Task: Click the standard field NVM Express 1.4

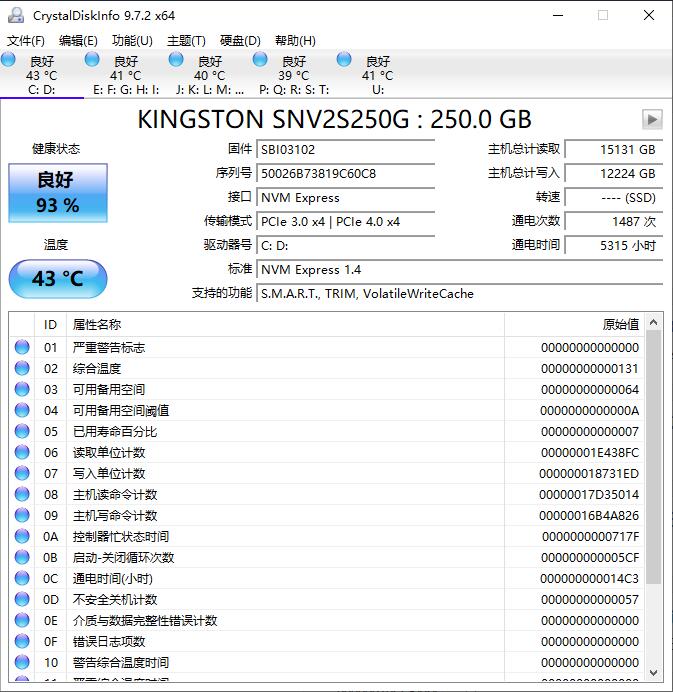Action: click(x=459, y=269)
